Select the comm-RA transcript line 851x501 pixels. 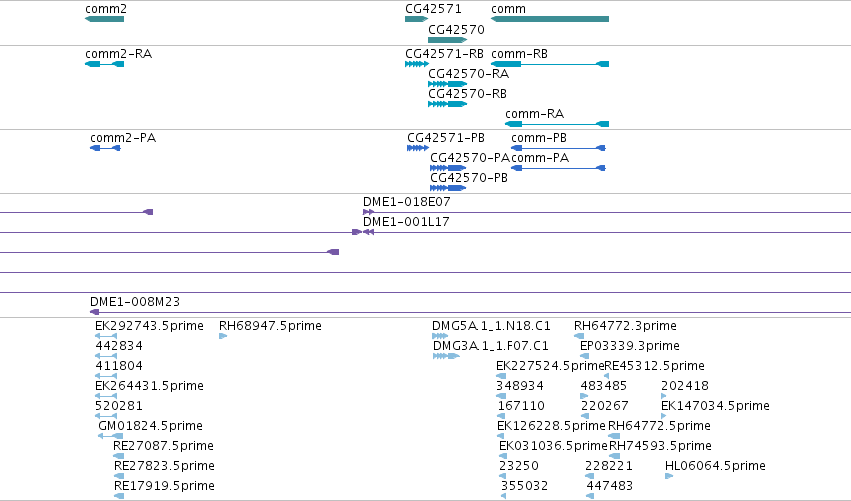(x=557, y=124)
